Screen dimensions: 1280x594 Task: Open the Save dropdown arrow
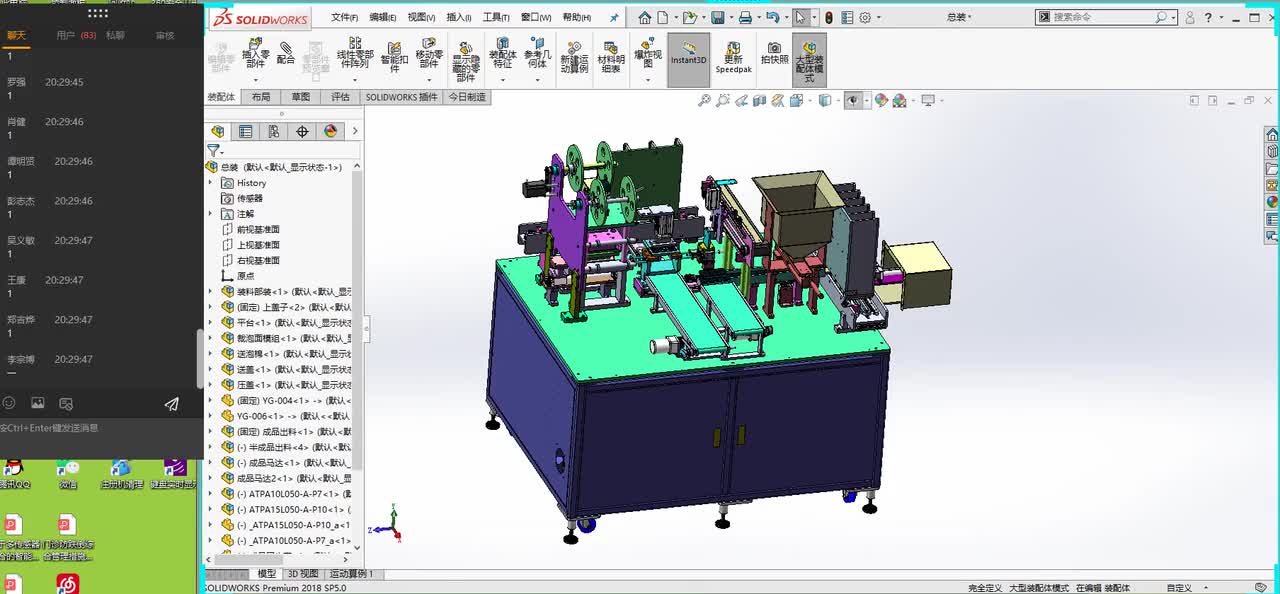[730, 17]
